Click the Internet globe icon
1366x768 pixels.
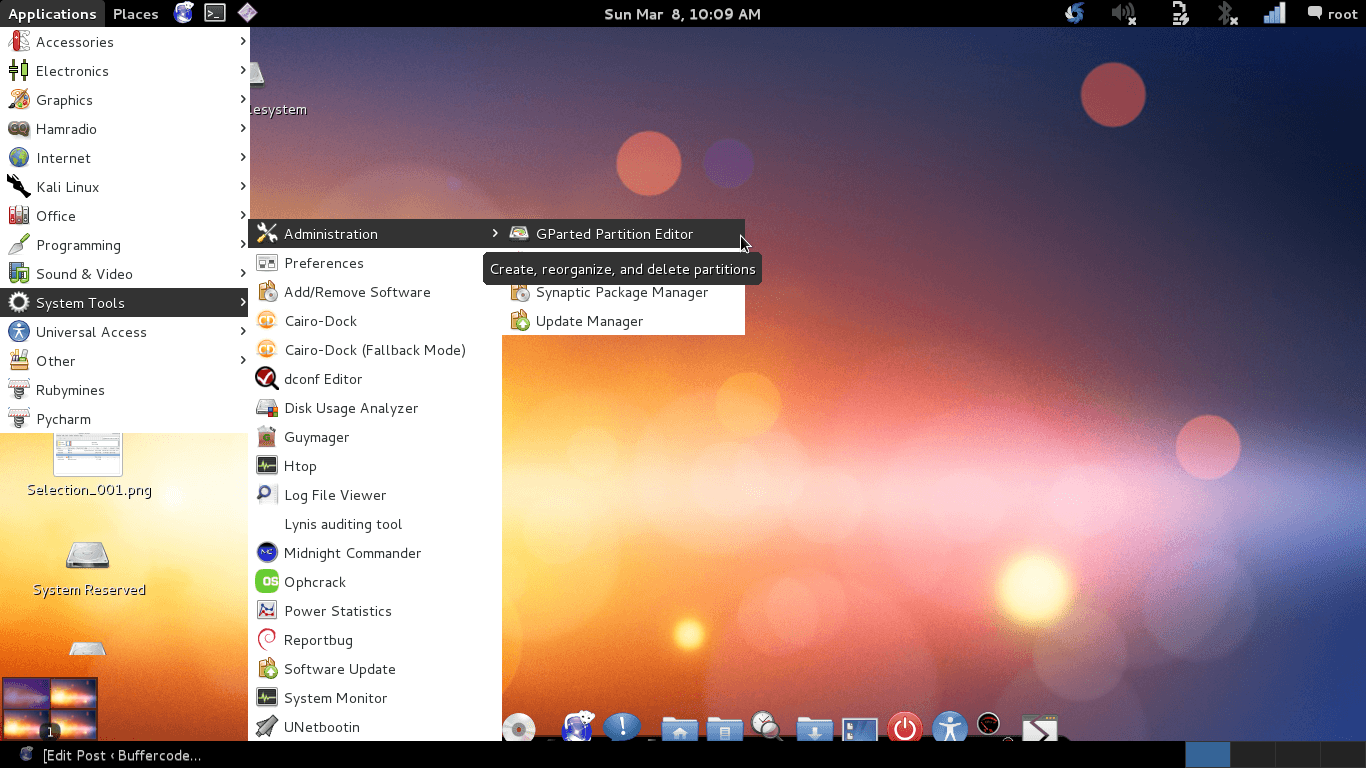click(19, 158)
